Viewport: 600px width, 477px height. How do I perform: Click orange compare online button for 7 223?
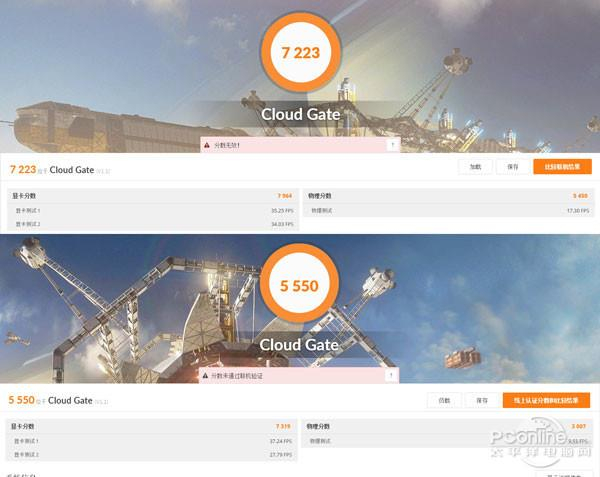(562, 167)
